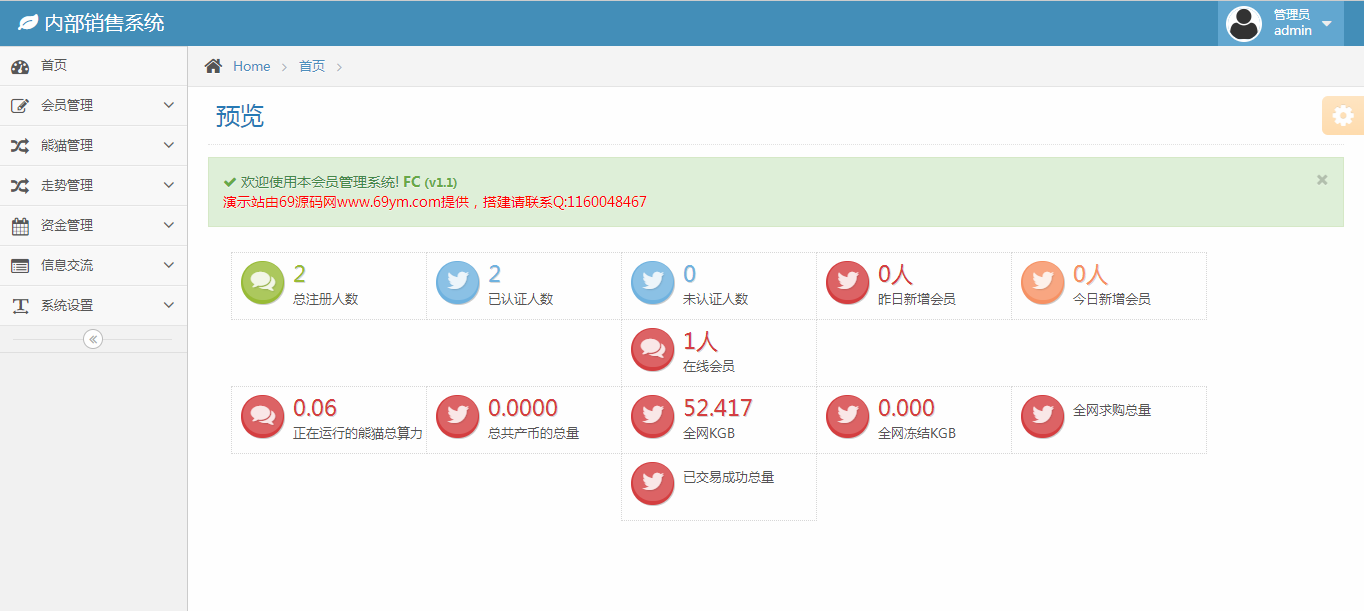The image size is (1364, 611).
Task: Click the red icon for 已交易成功总量
Action: (653, 484)
